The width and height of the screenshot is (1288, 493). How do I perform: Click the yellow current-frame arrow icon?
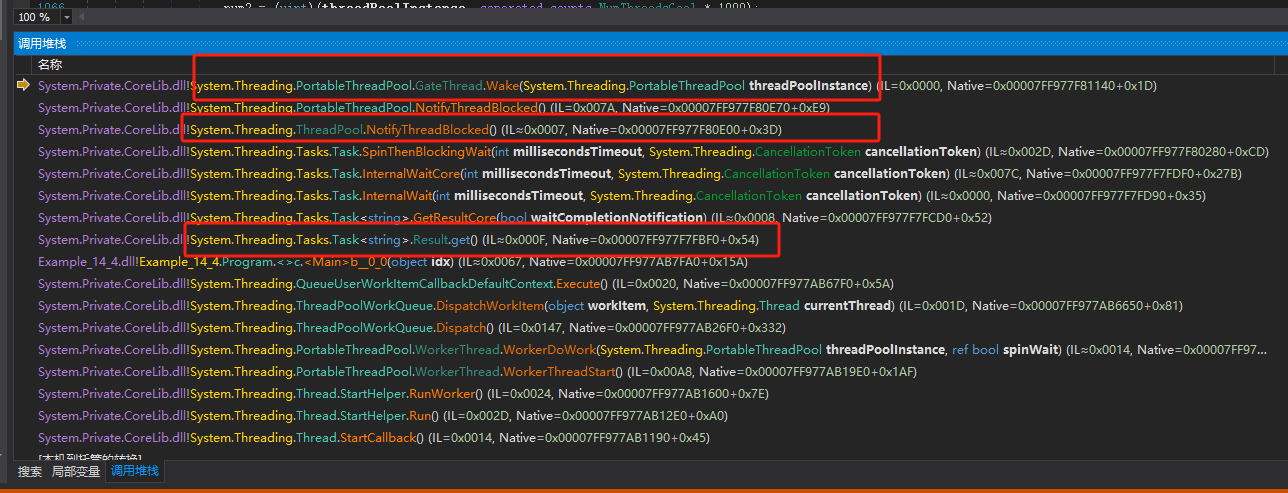pos(23,86)
